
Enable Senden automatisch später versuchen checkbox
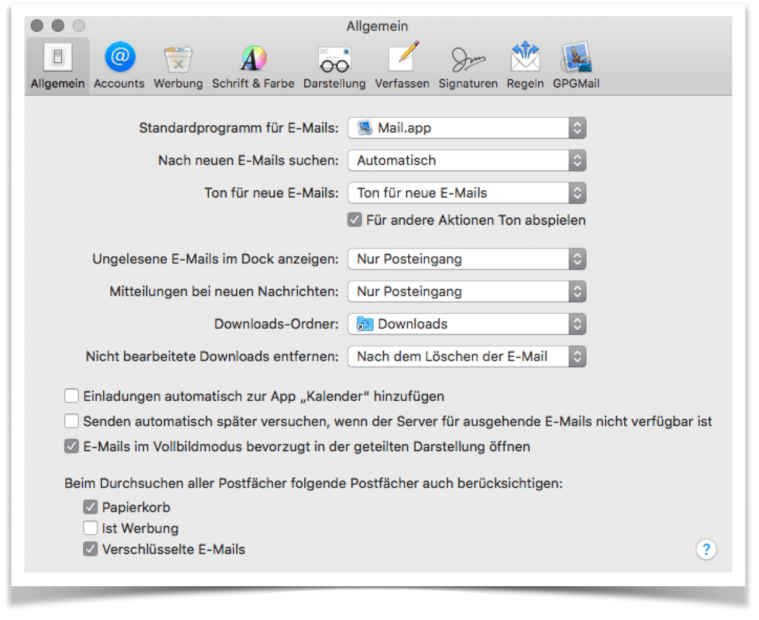72,421
